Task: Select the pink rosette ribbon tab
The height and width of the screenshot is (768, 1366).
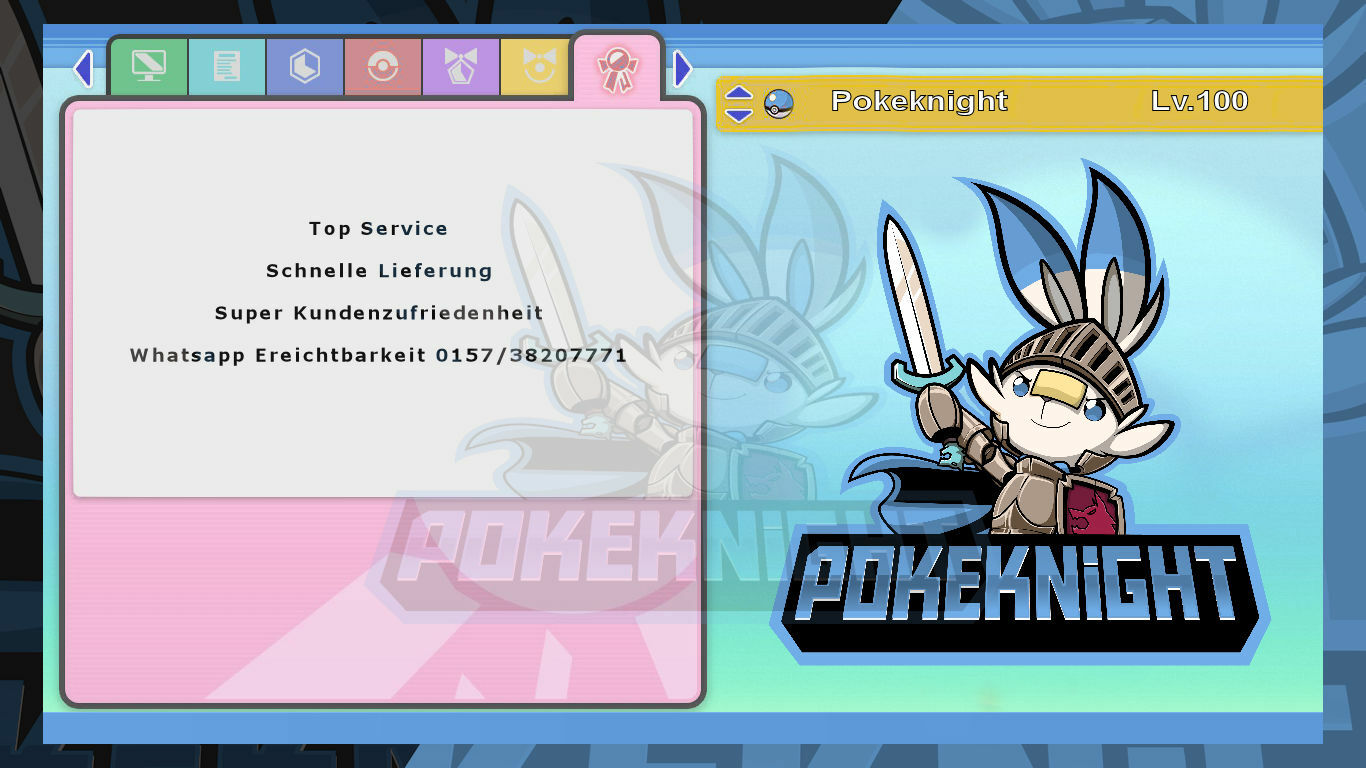Action: [617, 67]
